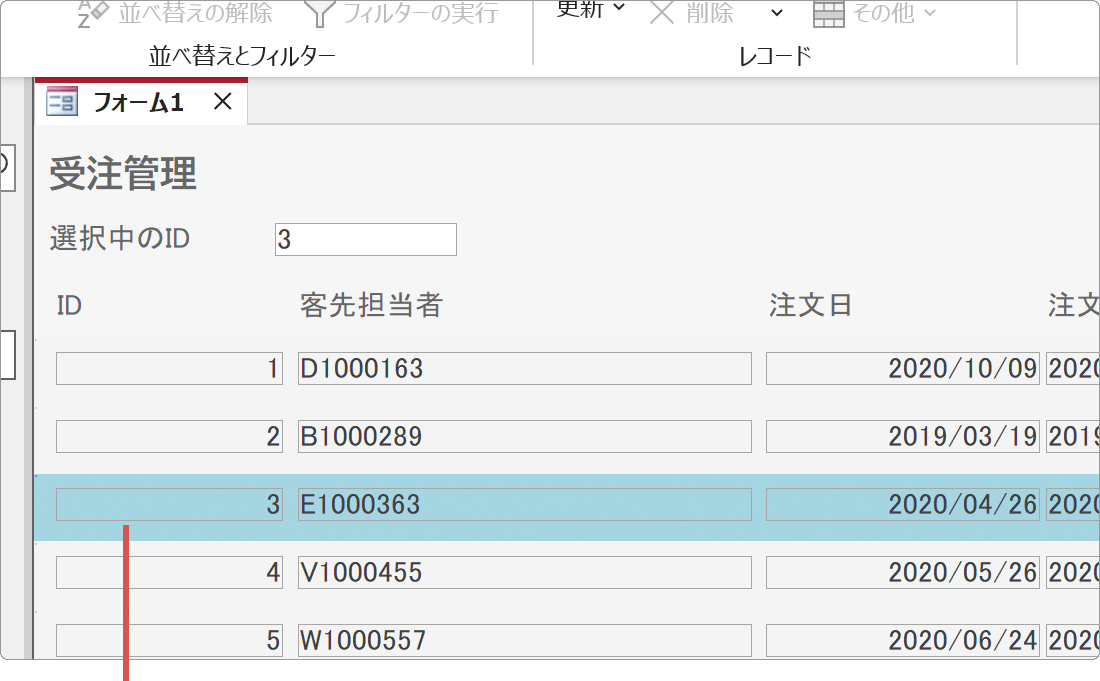Click the form icon on the フォーム1 tab
Viewport: 1100px width, 681px height.
61,101
